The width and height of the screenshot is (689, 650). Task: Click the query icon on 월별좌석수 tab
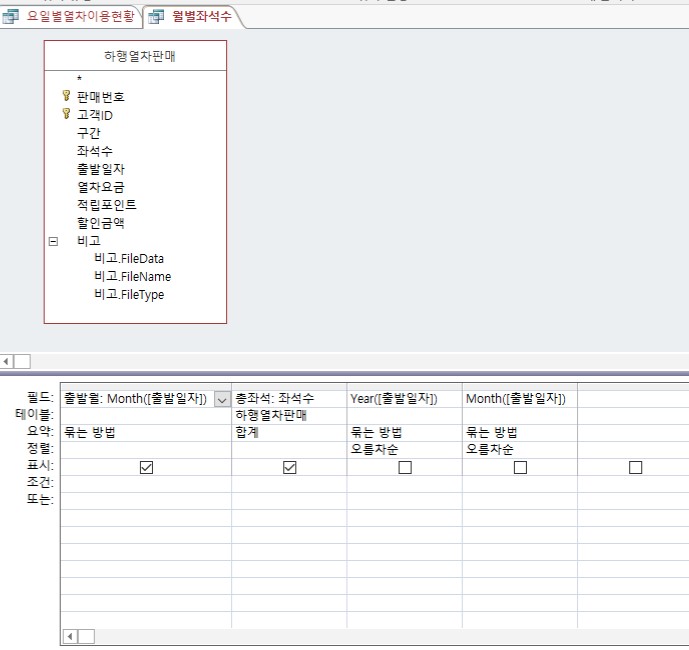coord(157,17)
